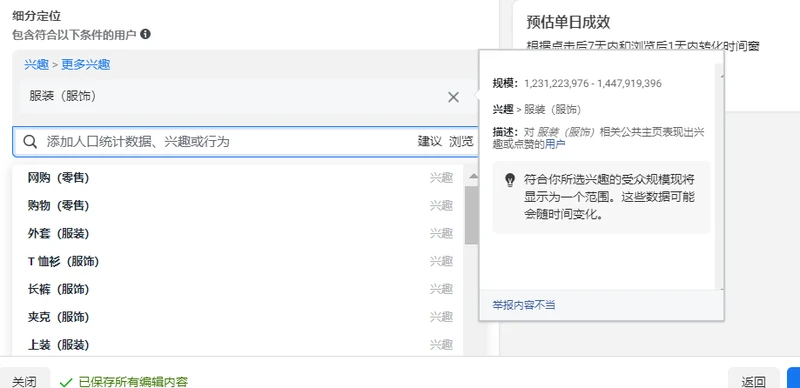Click the scrollbar up arrow in suggestion list
800x388 pixels.
pyautogui.click(x=473, y=177)
